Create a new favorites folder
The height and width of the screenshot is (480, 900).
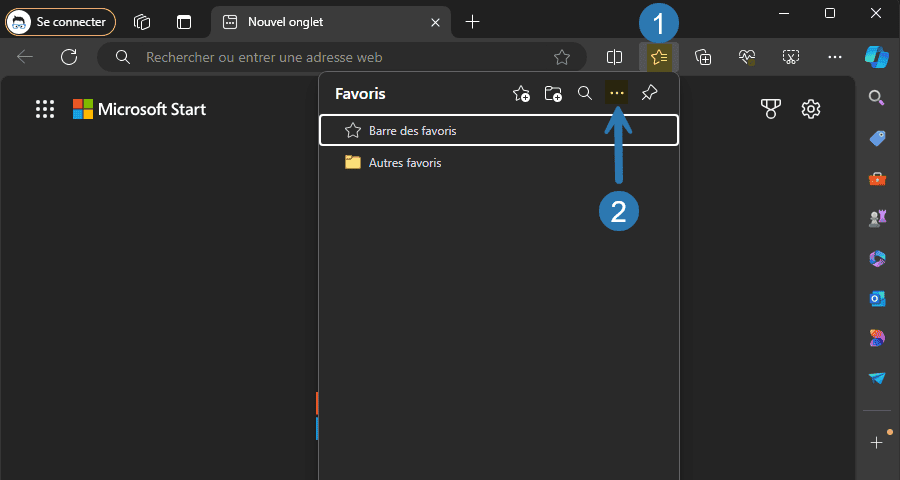(x=553, y=93)
